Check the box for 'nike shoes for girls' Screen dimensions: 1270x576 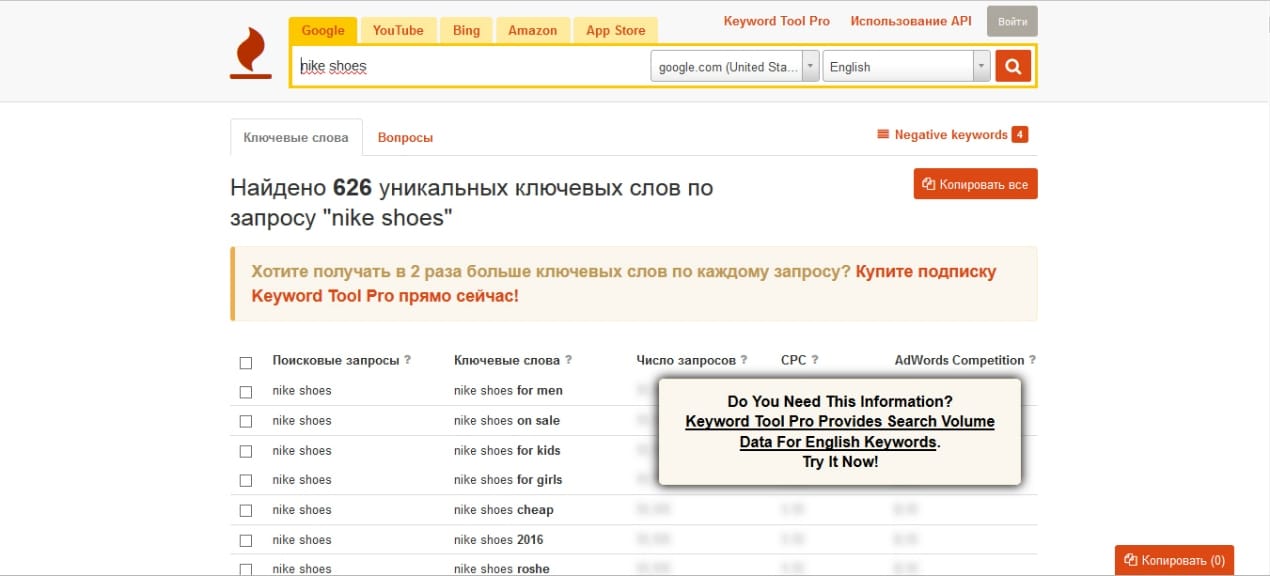[246, 481]
